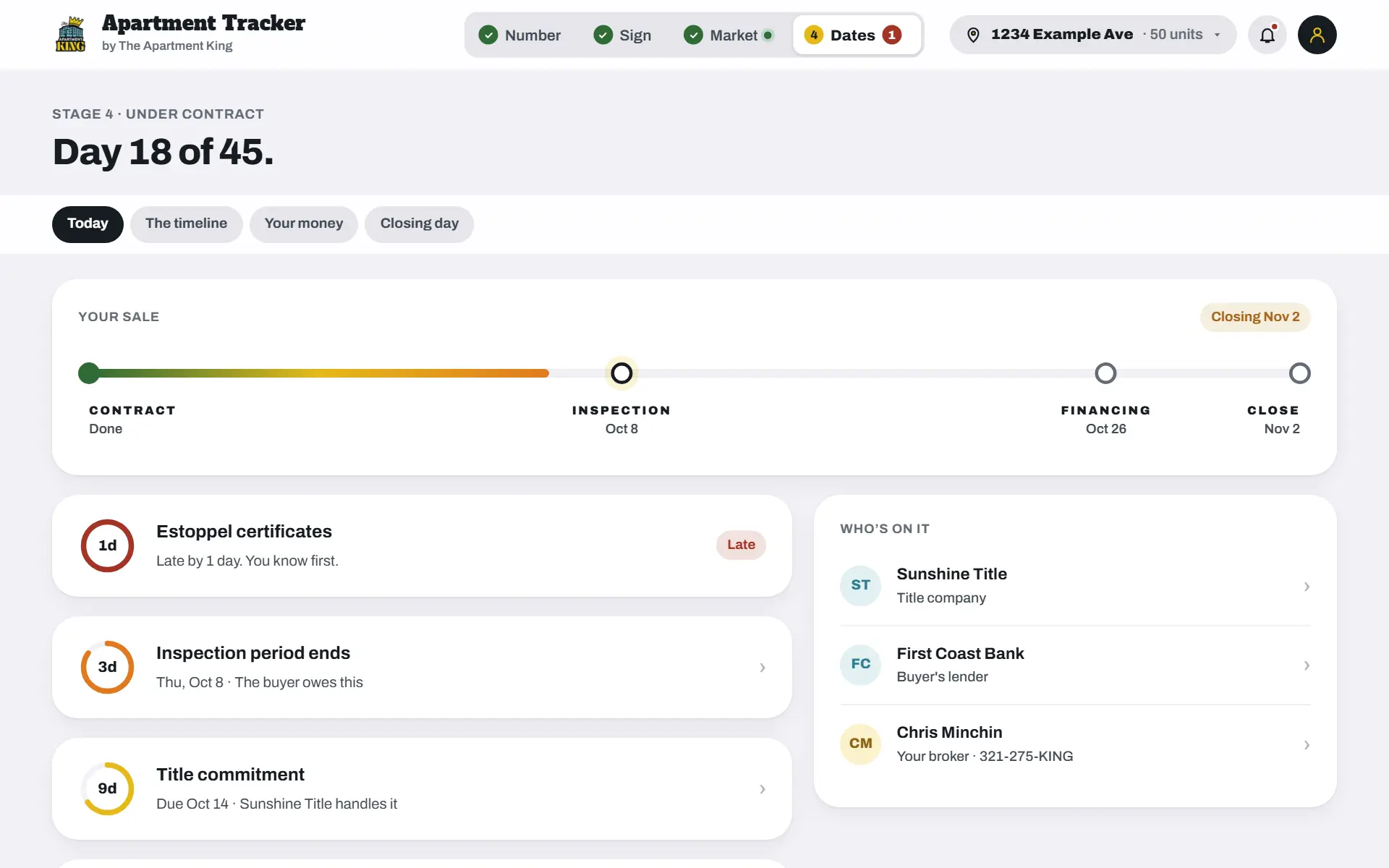Viewport: 1389px width, 868px height.
Task: Click the green checkmark next to Number
Action: pos(488,35)
